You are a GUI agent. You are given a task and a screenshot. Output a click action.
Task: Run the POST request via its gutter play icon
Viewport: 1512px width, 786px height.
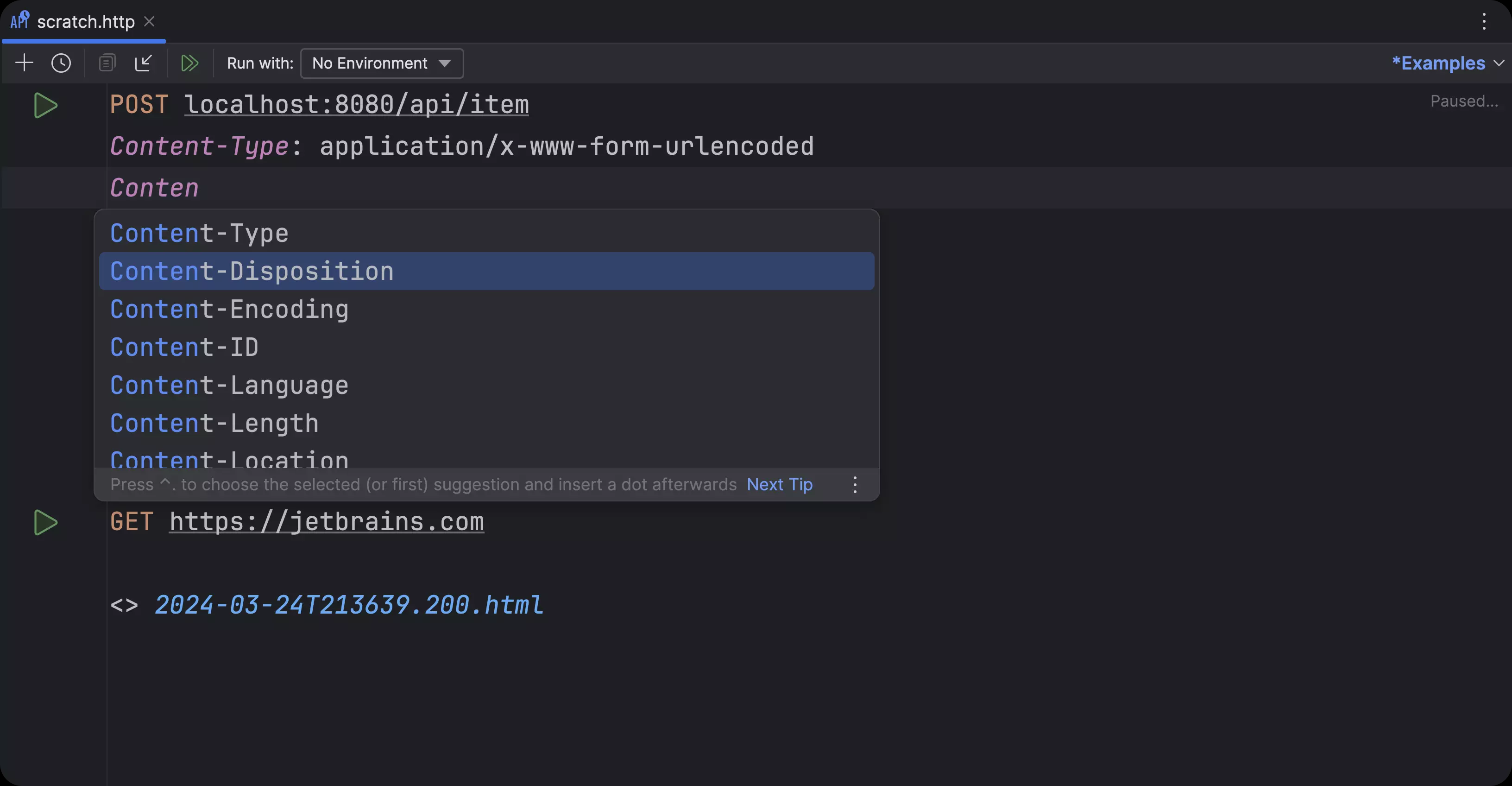tap(46, 106)
